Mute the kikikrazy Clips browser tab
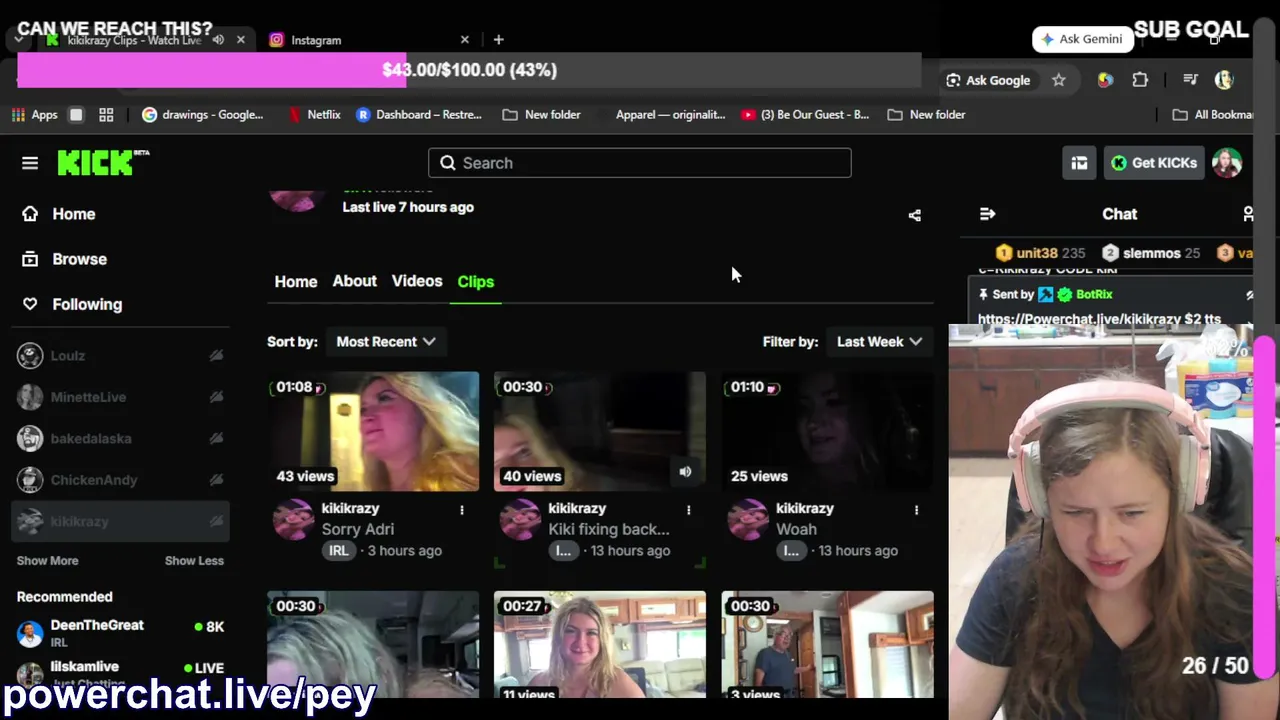The image size is (1280, 720). [x=218, y=40]
